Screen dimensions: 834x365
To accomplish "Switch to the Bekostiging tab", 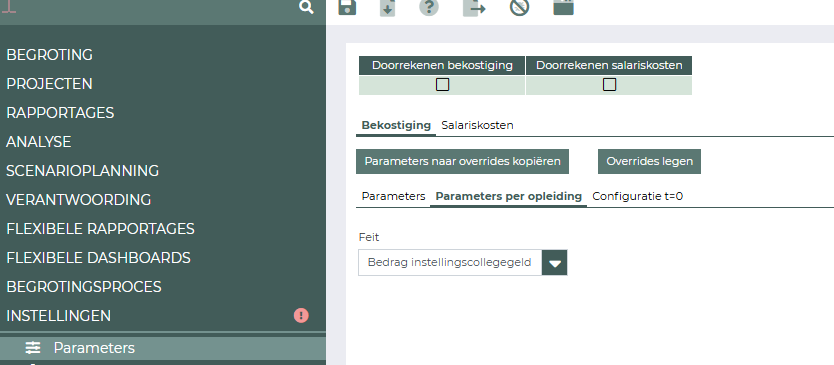I will 396,126.
